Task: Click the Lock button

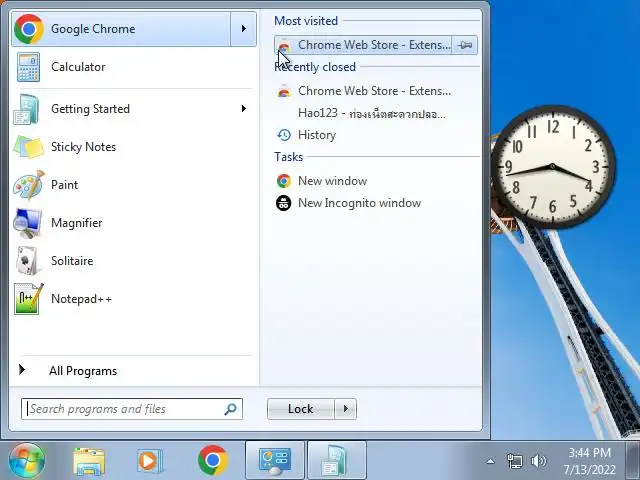Action: coord(301,409)
